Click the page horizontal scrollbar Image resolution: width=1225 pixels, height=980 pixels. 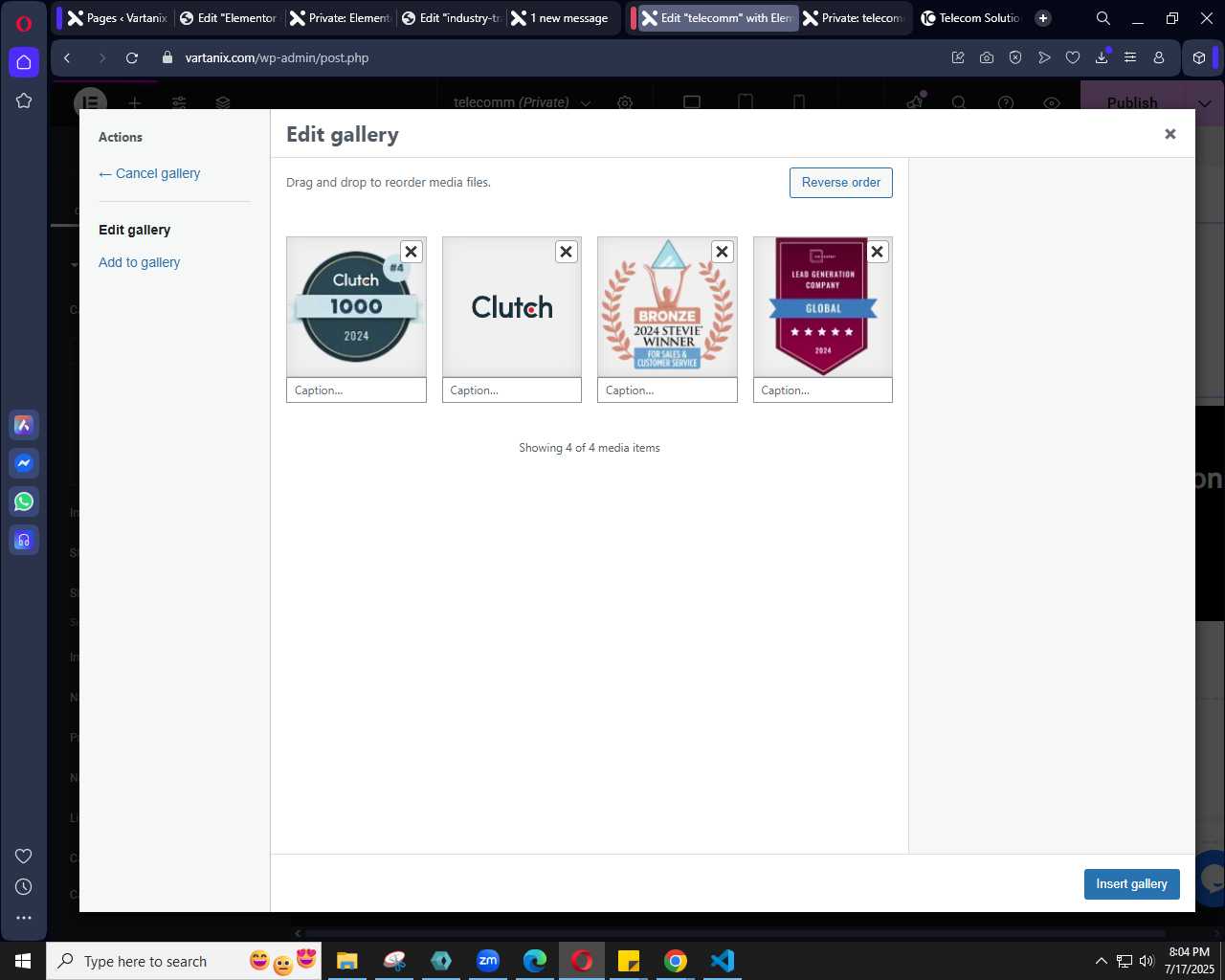click(x=734, y=933)
